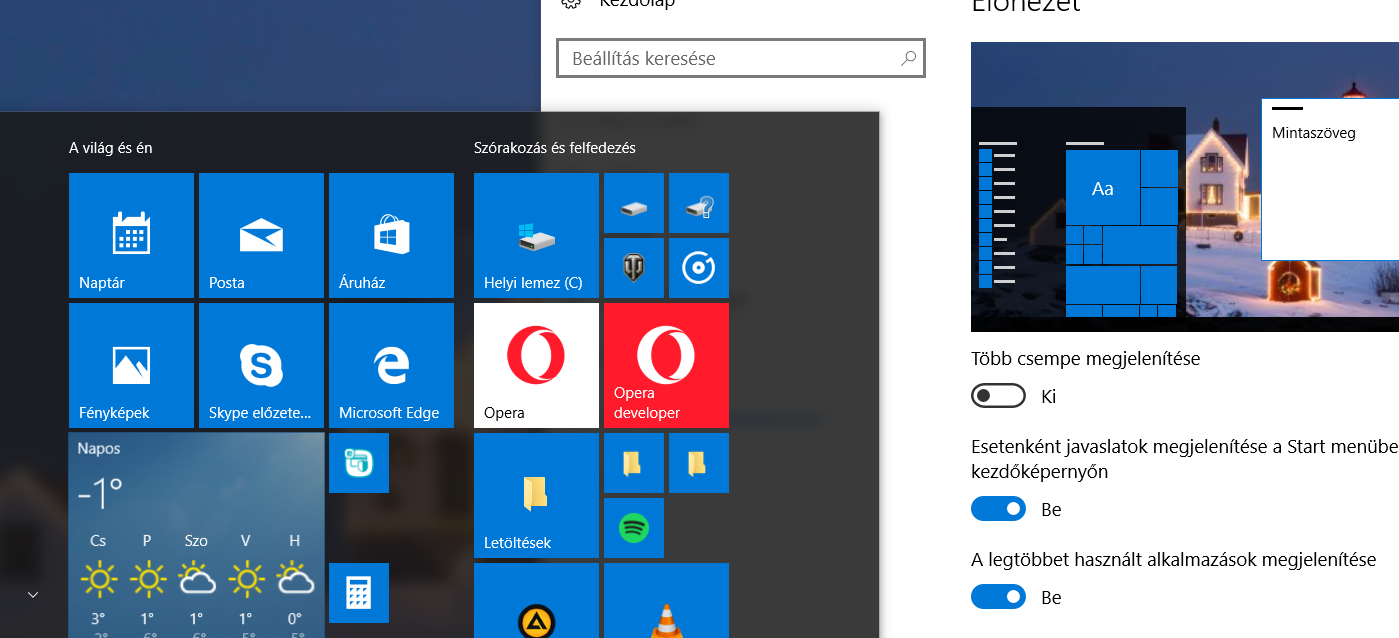Screen dimensions: 1399x638
Task: Toggle Több csempe megjelenítése switch
Action: click(998, 396)
